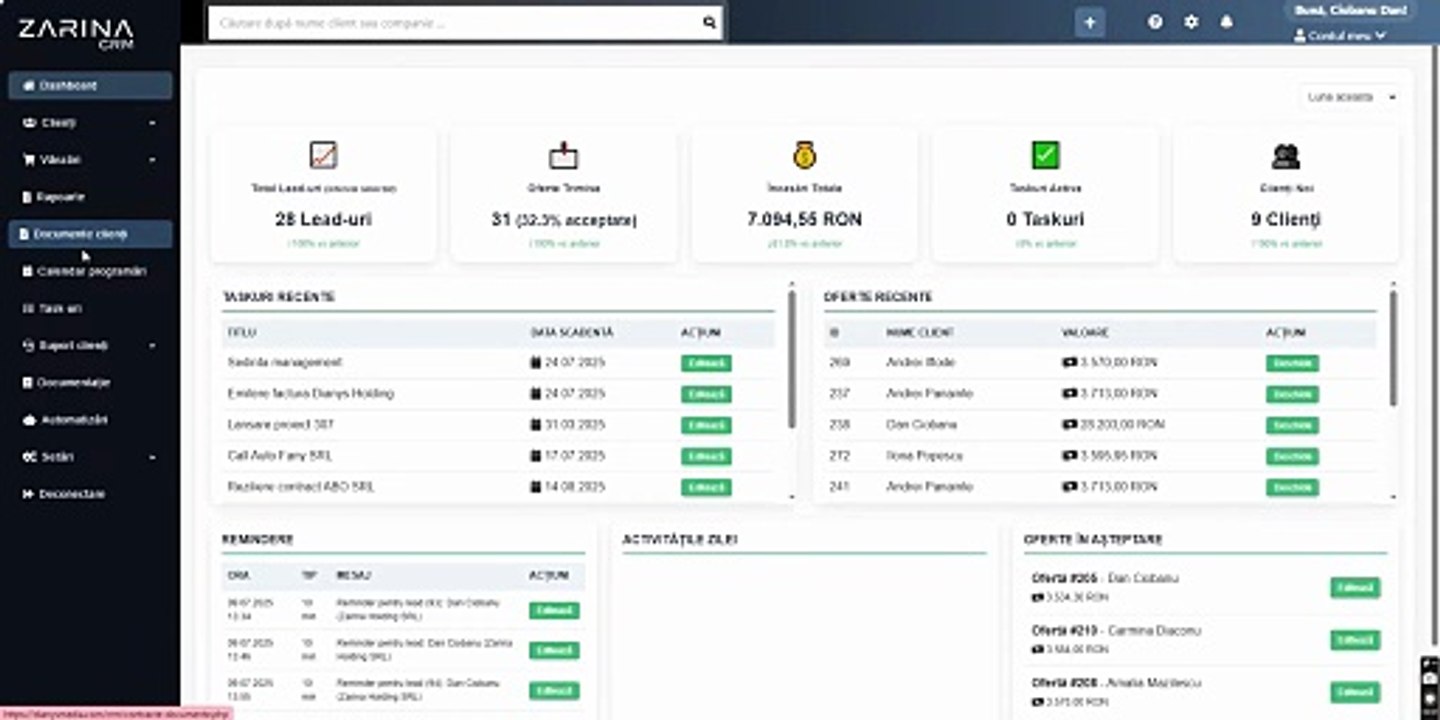The image size is (1440, 720).
Task: Expand the Clienți submenu in the sidebar
Action: click(90, 123)
